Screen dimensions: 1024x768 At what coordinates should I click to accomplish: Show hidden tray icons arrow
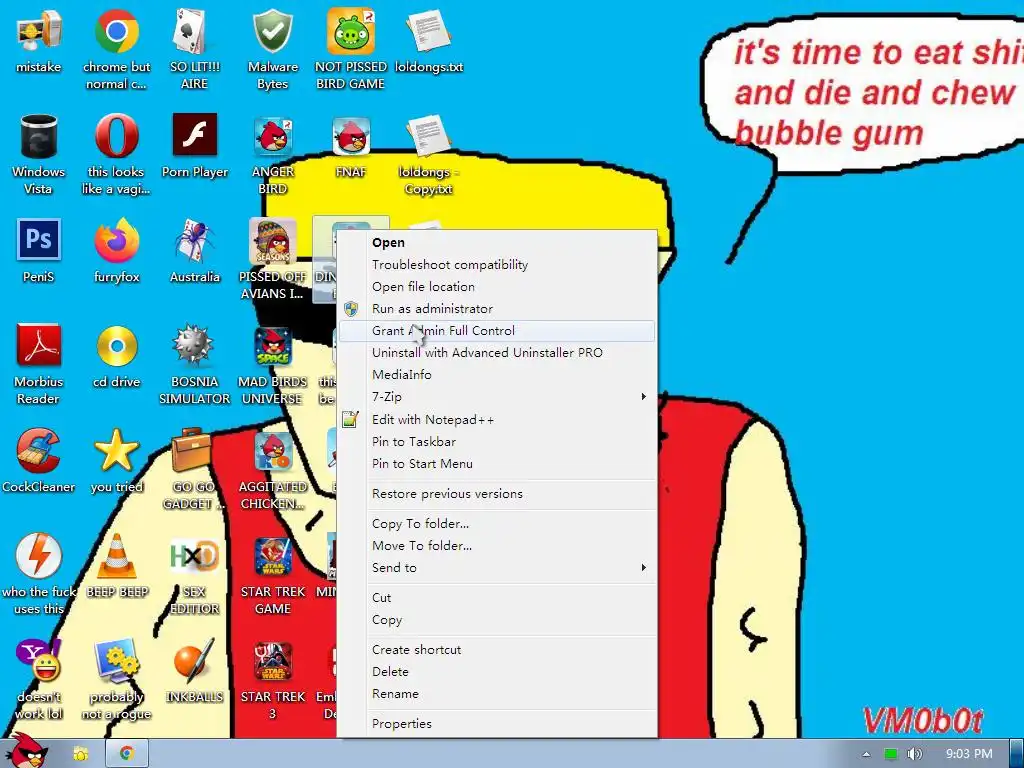point(866,754)
